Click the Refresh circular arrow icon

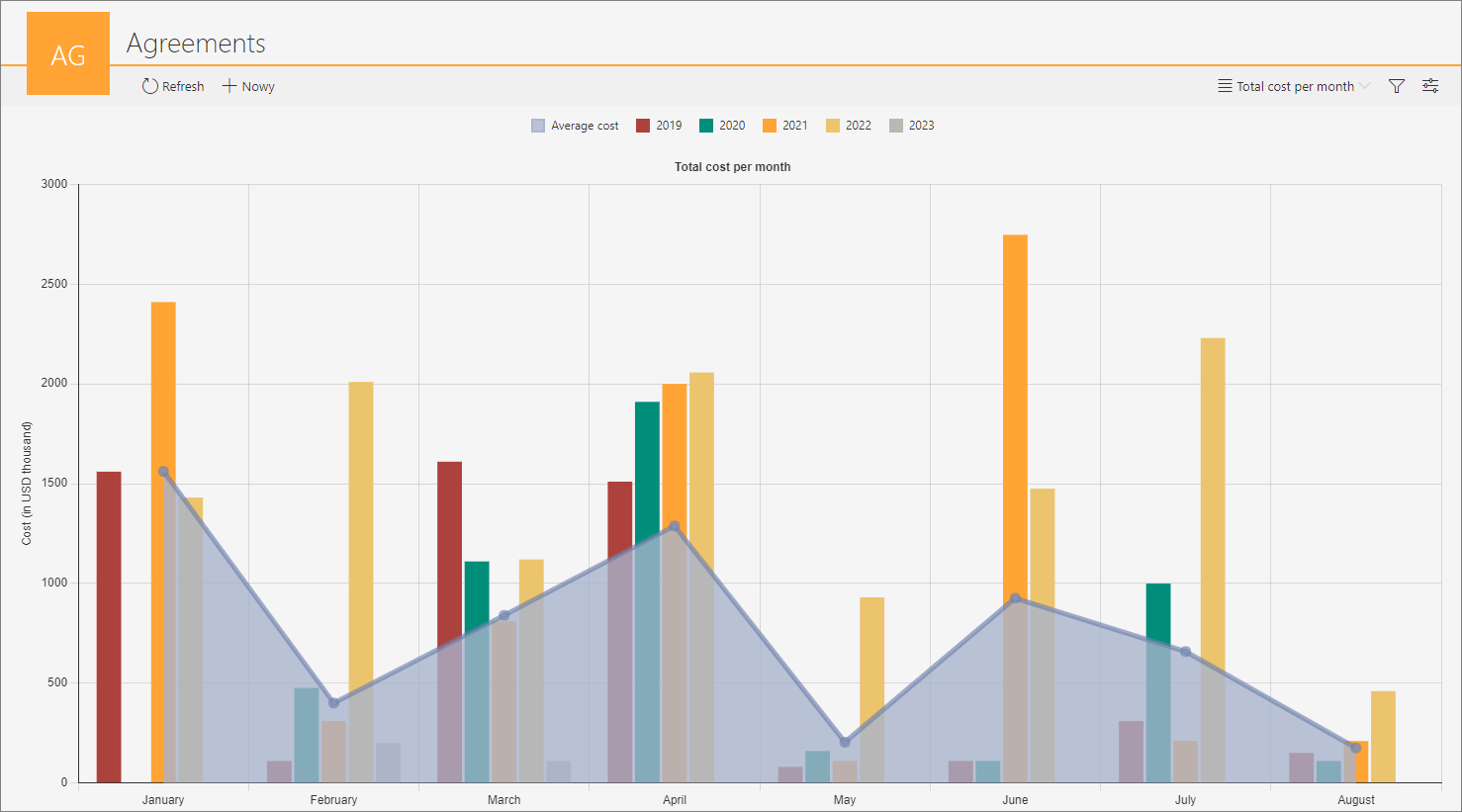pos(150,86)
